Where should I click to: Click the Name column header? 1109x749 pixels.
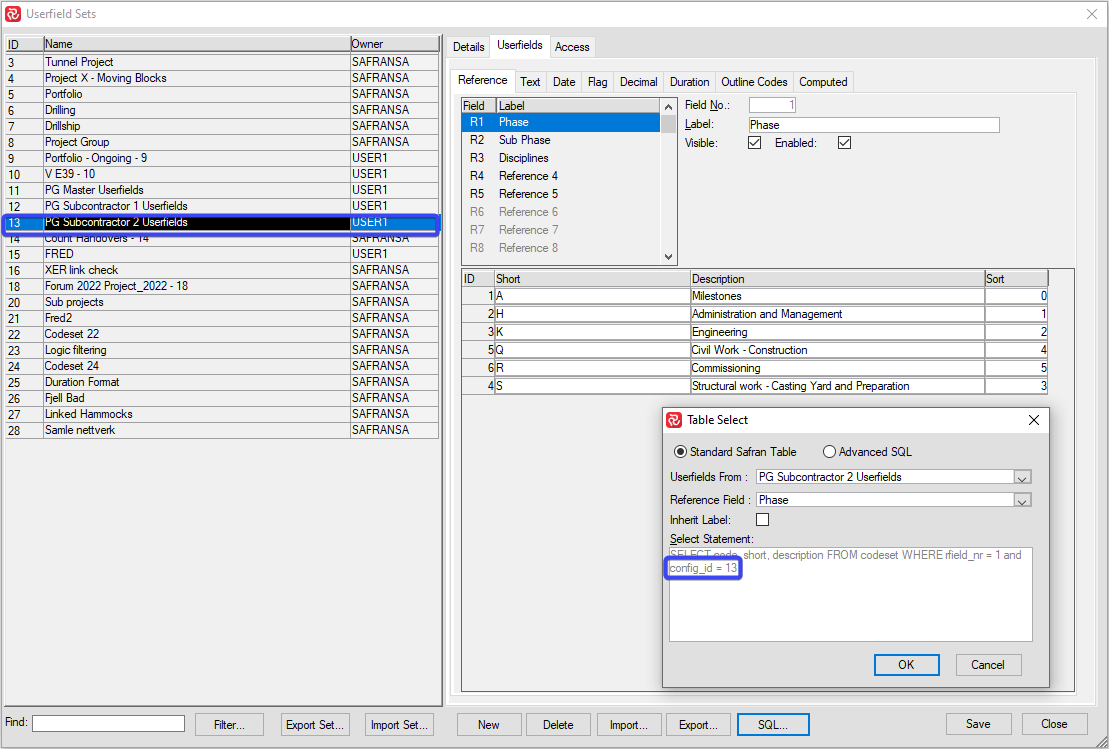(x=197, y=44)
